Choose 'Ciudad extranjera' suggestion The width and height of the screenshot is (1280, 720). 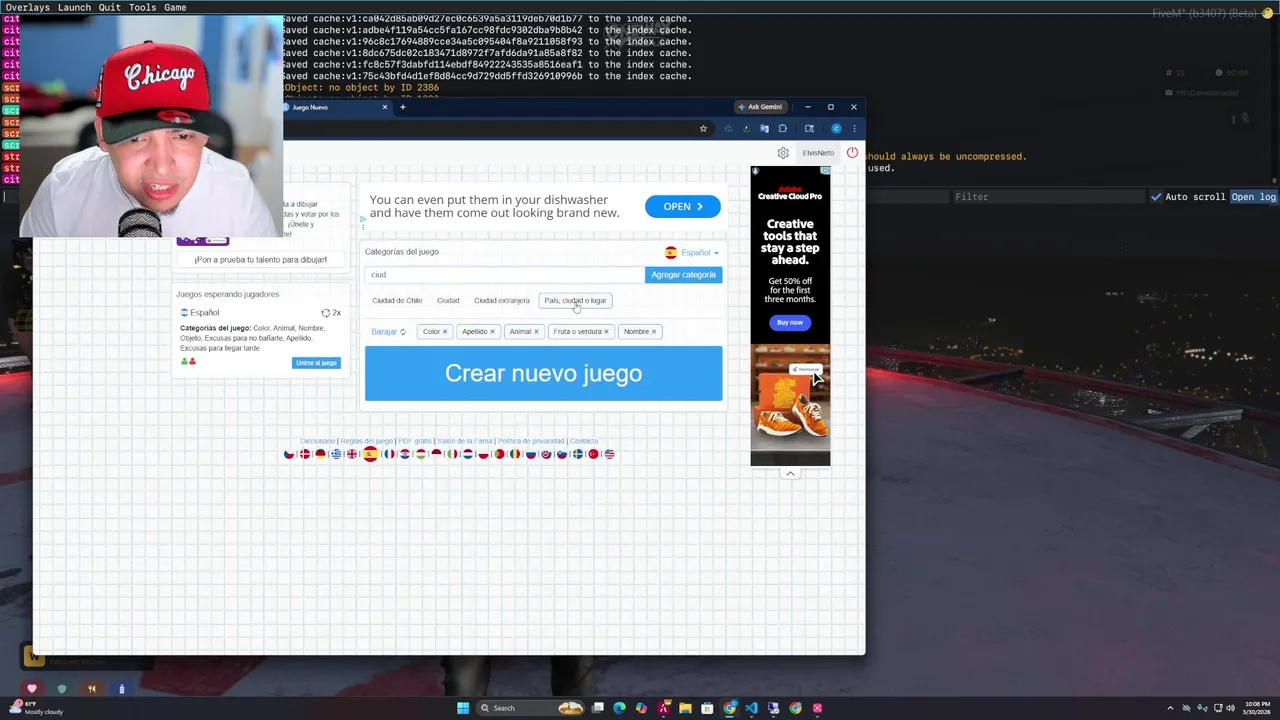(502, 300)
